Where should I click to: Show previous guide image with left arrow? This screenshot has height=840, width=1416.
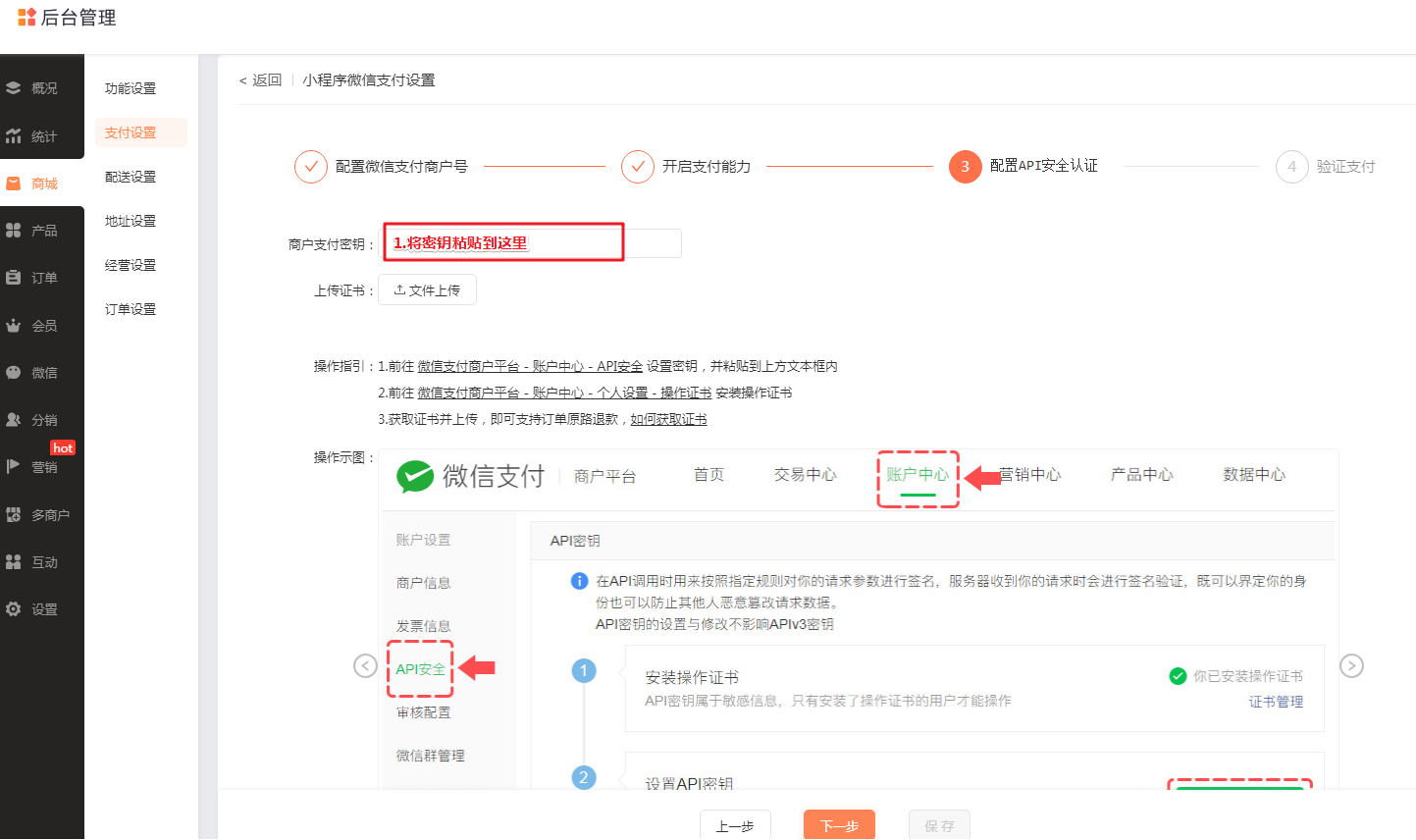coord(365,666)
